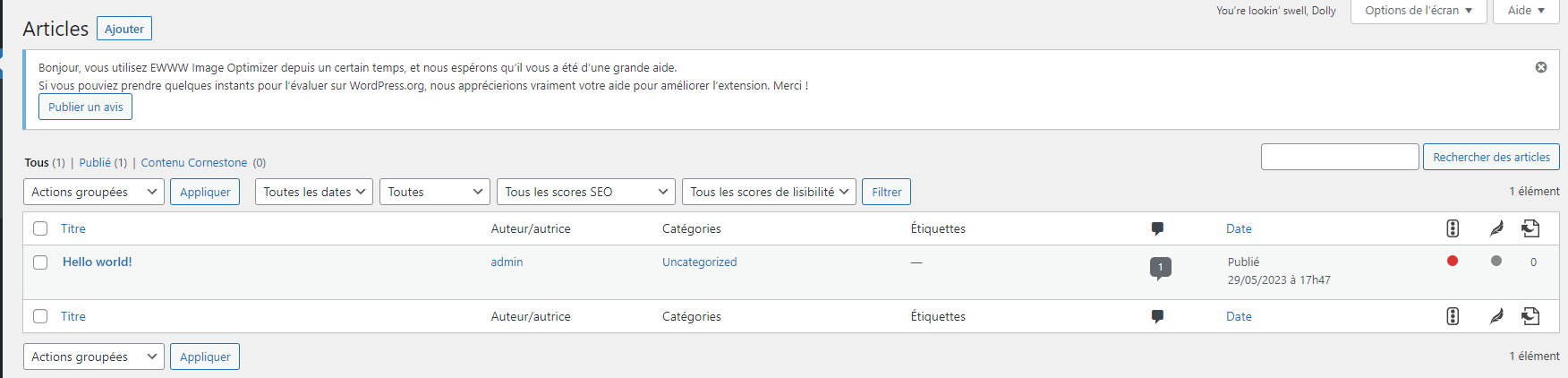Click the comments bubble icon in header
The width and height of the screenshot is (1568, 378).
[x=1157, y=228]
